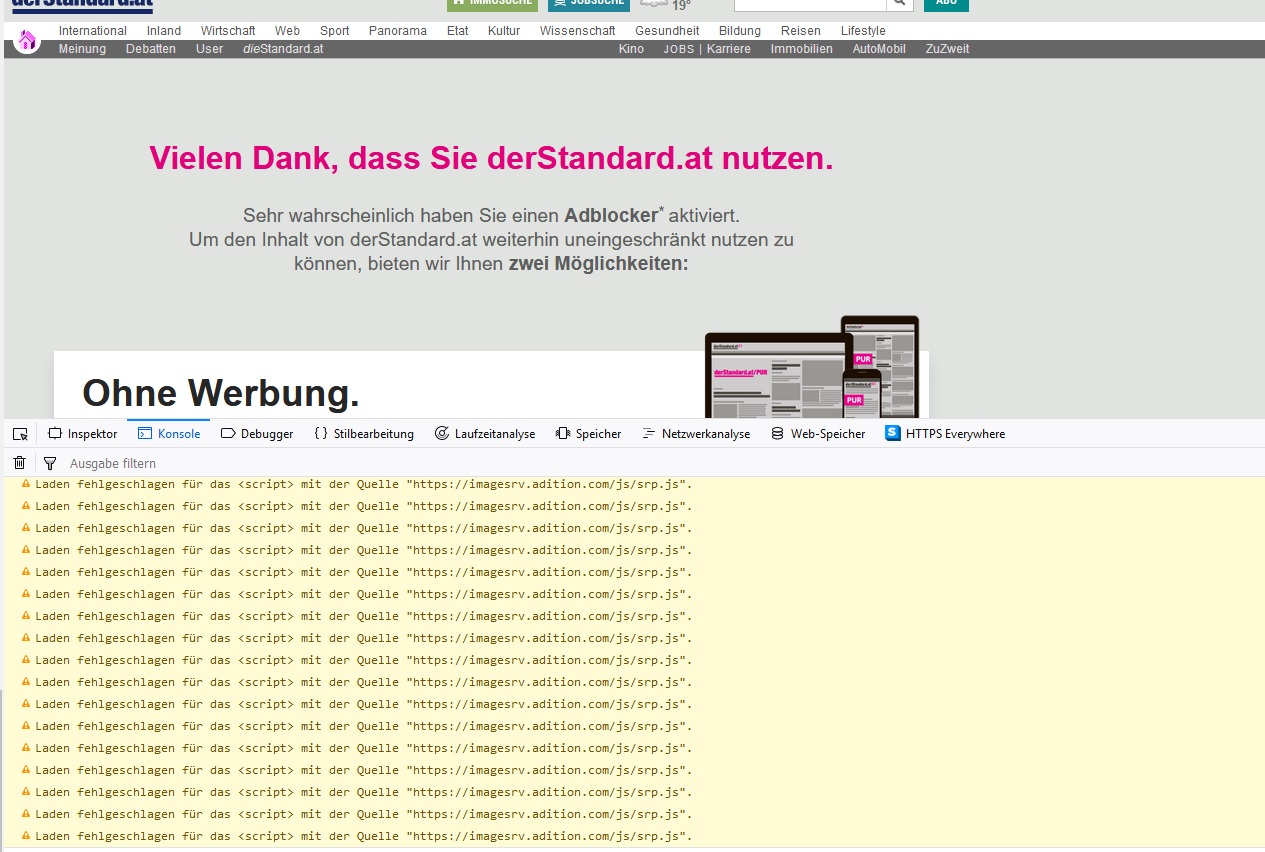
Task: Open the User link
Action: click(210, 49)
